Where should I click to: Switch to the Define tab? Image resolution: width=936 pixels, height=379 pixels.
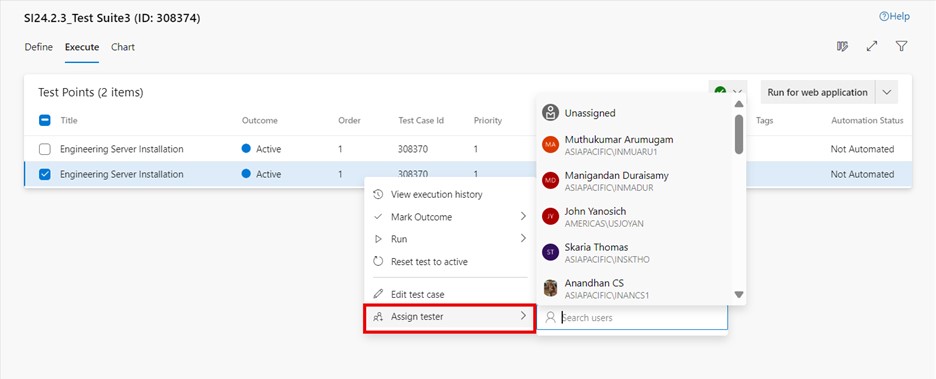[x=38, y=47]
